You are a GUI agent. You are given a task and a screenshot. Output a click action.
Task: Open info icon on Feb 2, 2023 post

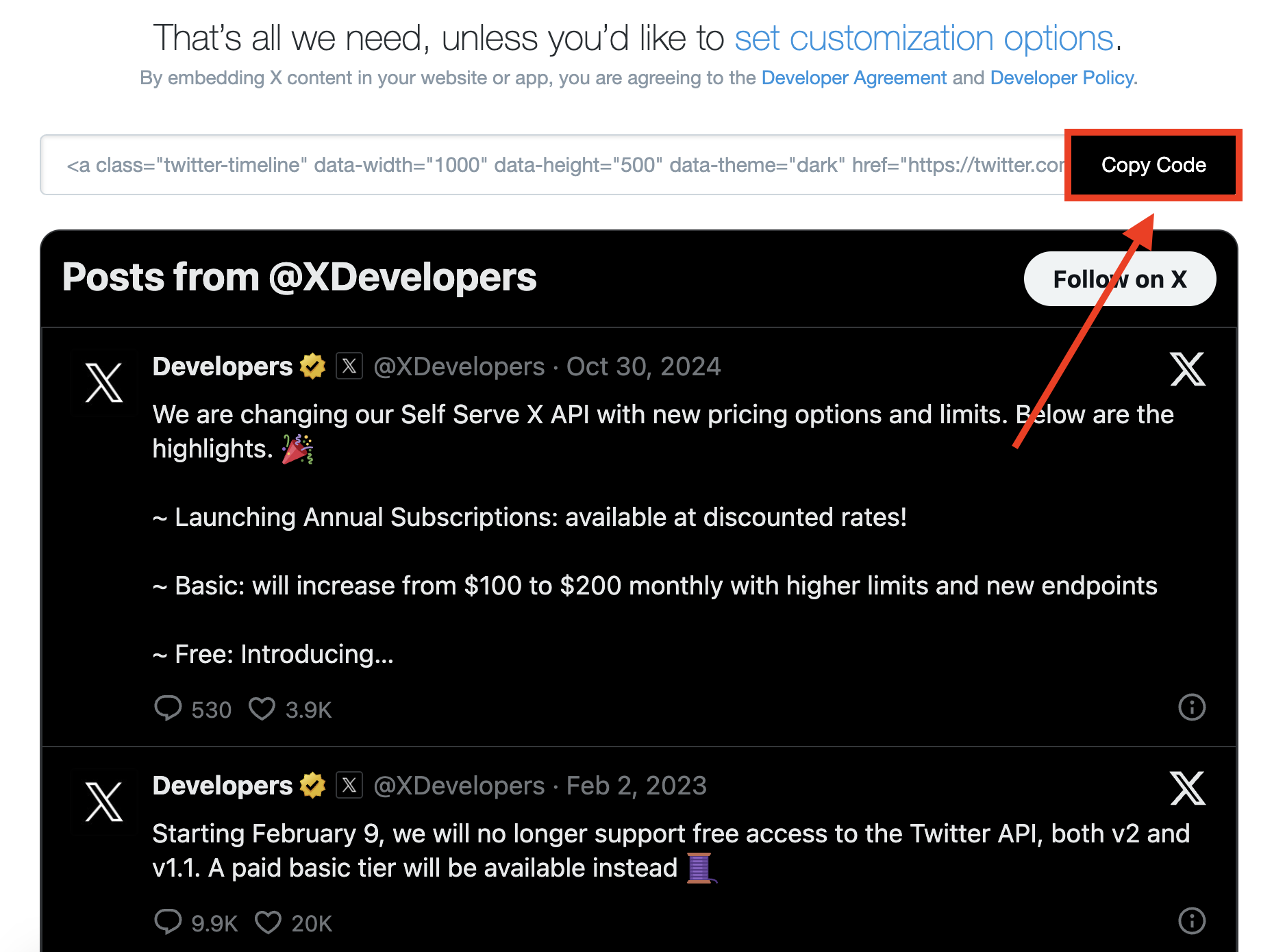tap(1192, 921)
